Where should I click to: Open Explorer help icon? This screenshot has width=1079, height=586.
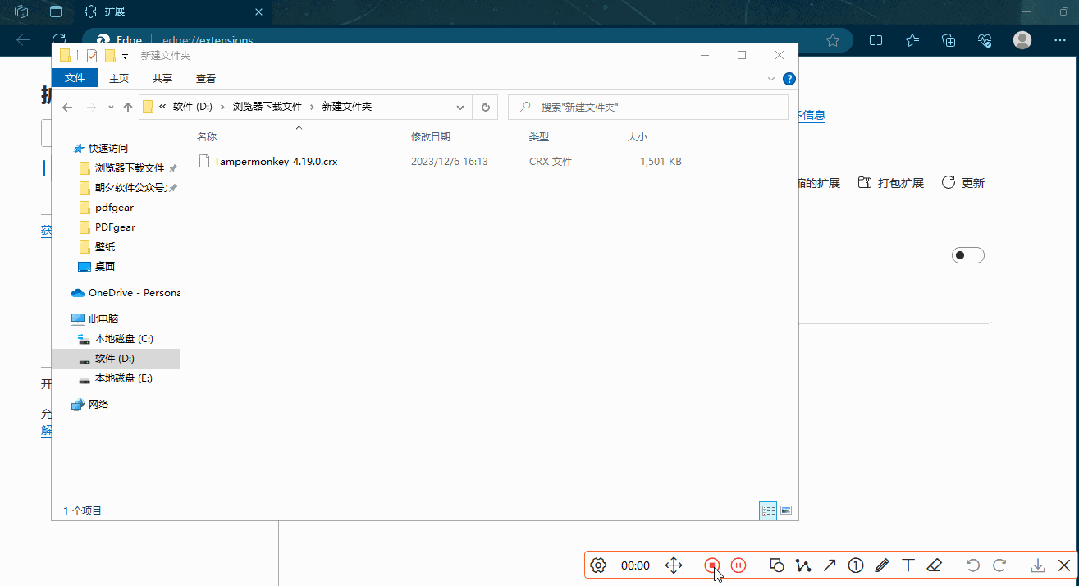(x=789, y=79)
